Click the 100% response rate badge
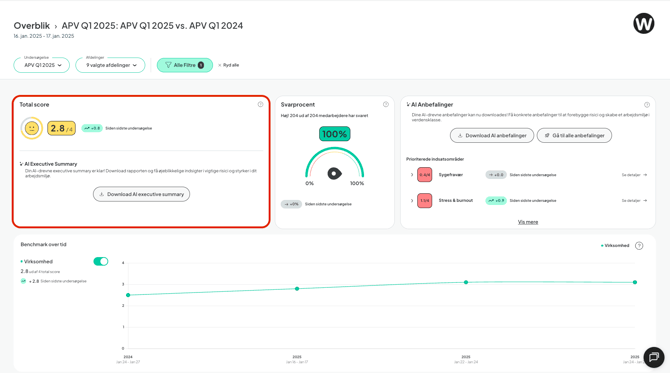Image resolution: width=670 pixels, height=373 pixels. tap(335, 134)
